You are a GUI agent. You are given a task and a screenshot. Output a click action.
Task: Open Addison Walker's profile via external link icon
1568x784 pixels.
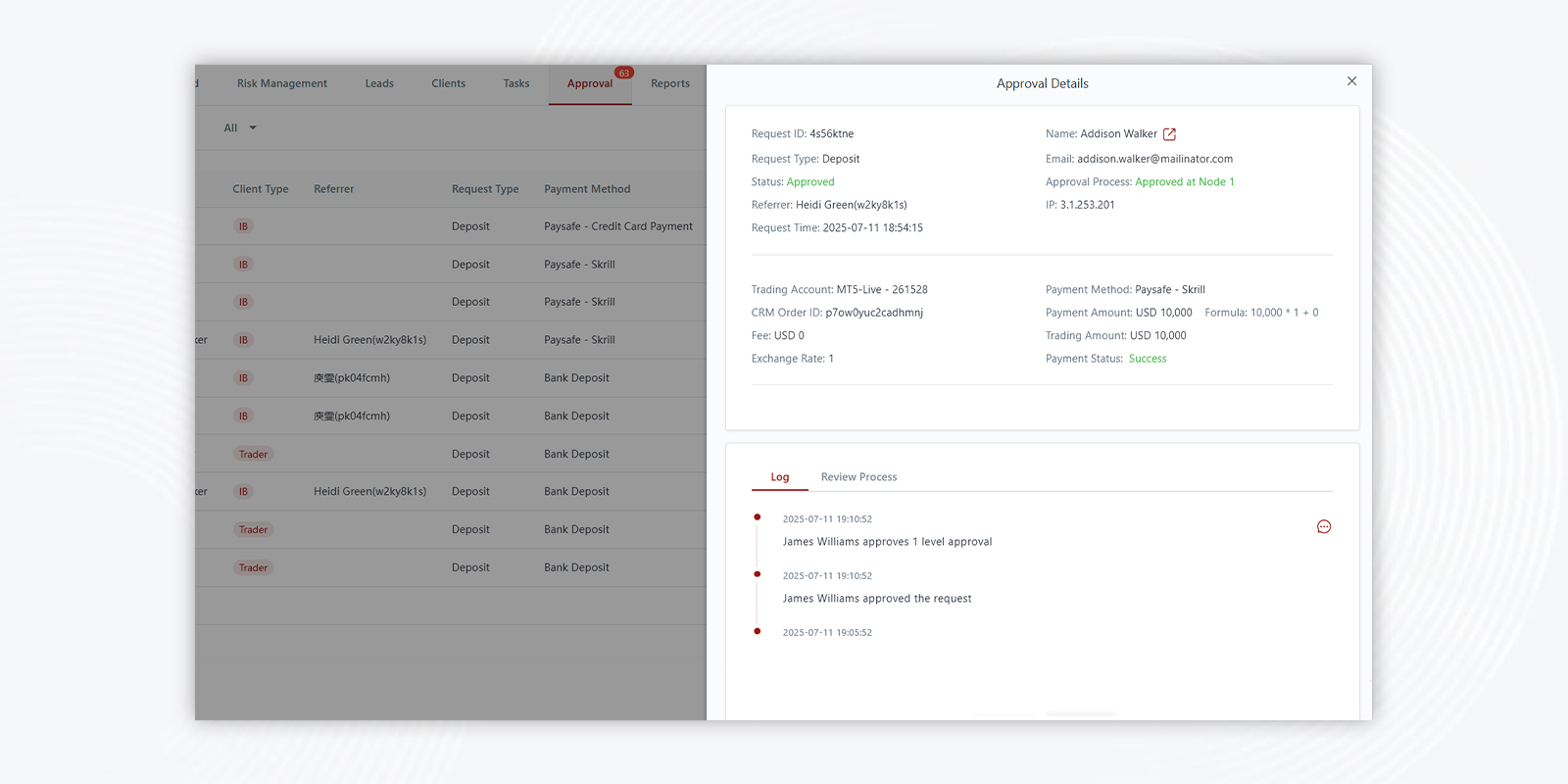(1169, 134)
